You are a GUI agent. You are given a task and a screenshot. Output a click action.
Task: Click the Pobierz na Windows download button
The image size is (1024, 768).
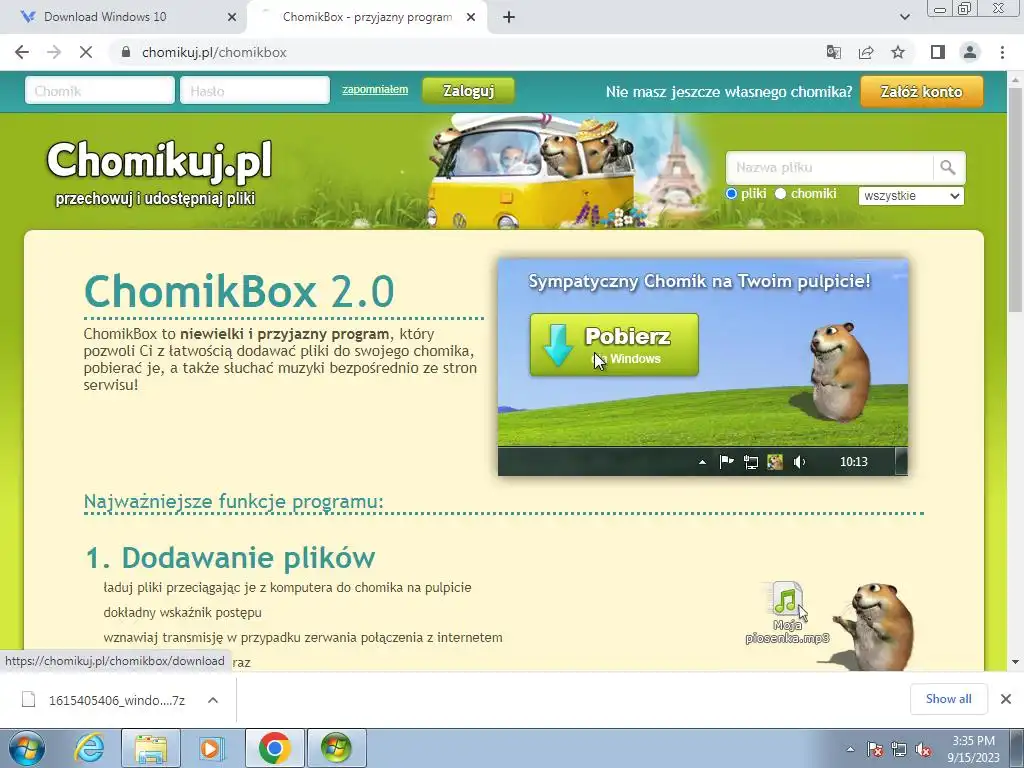(x=614, y=345)
